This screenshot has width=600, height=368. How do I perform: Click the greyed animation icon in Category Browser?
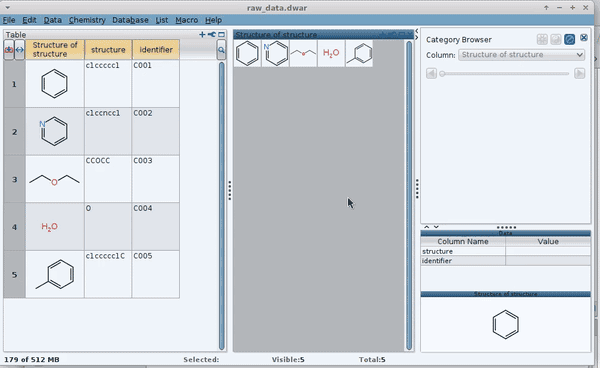pos(542,39)
